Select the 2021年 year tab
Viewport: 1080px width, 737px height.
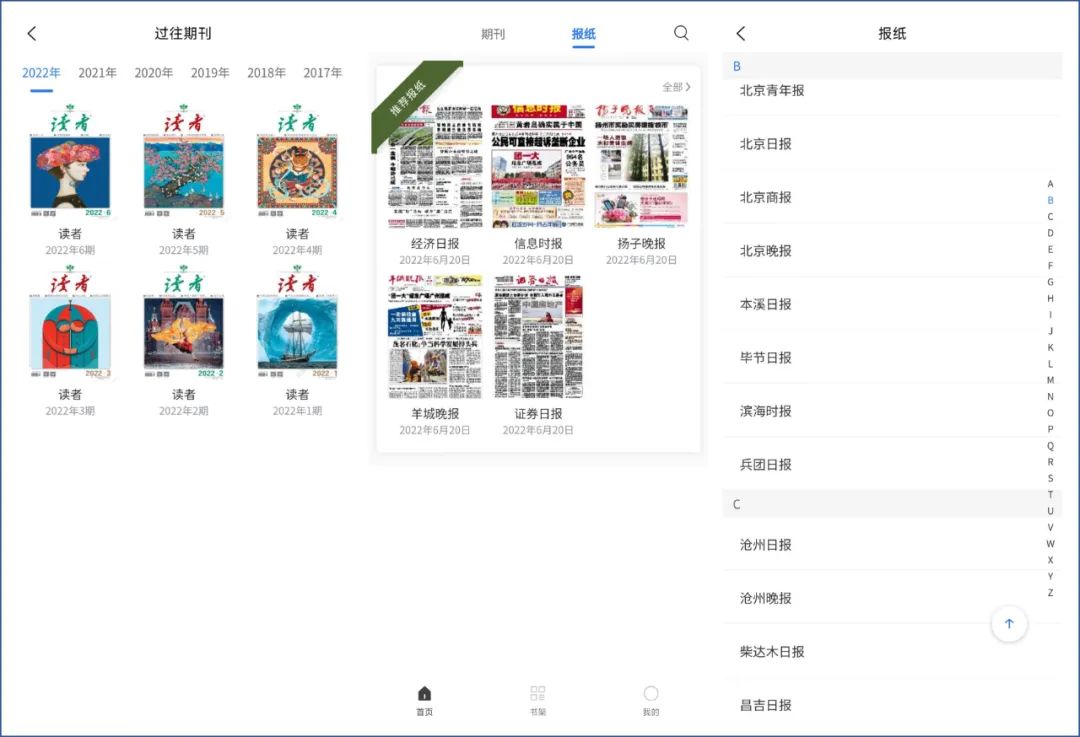click(x=96, y=72)
